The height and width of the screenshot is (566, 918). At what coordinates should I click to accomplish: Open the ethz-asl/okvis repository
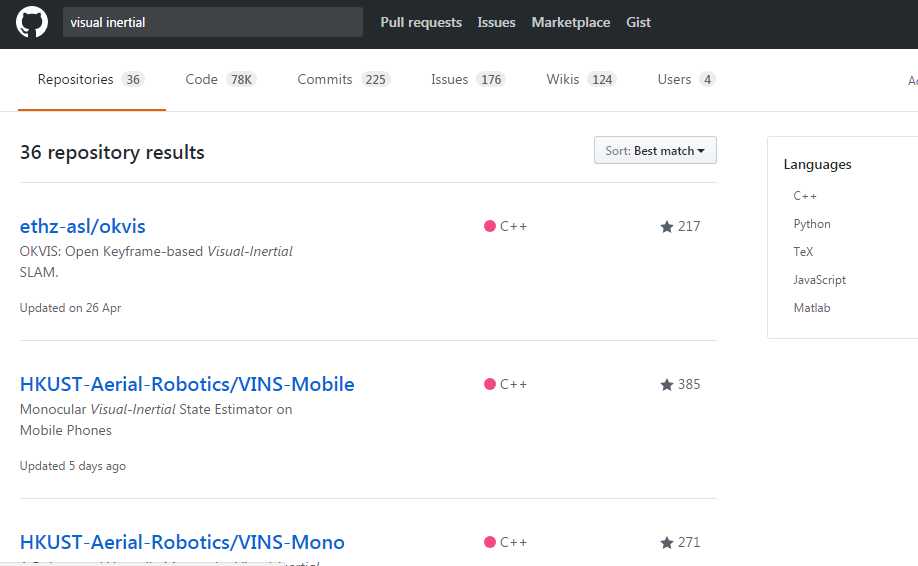coord(83,226)
